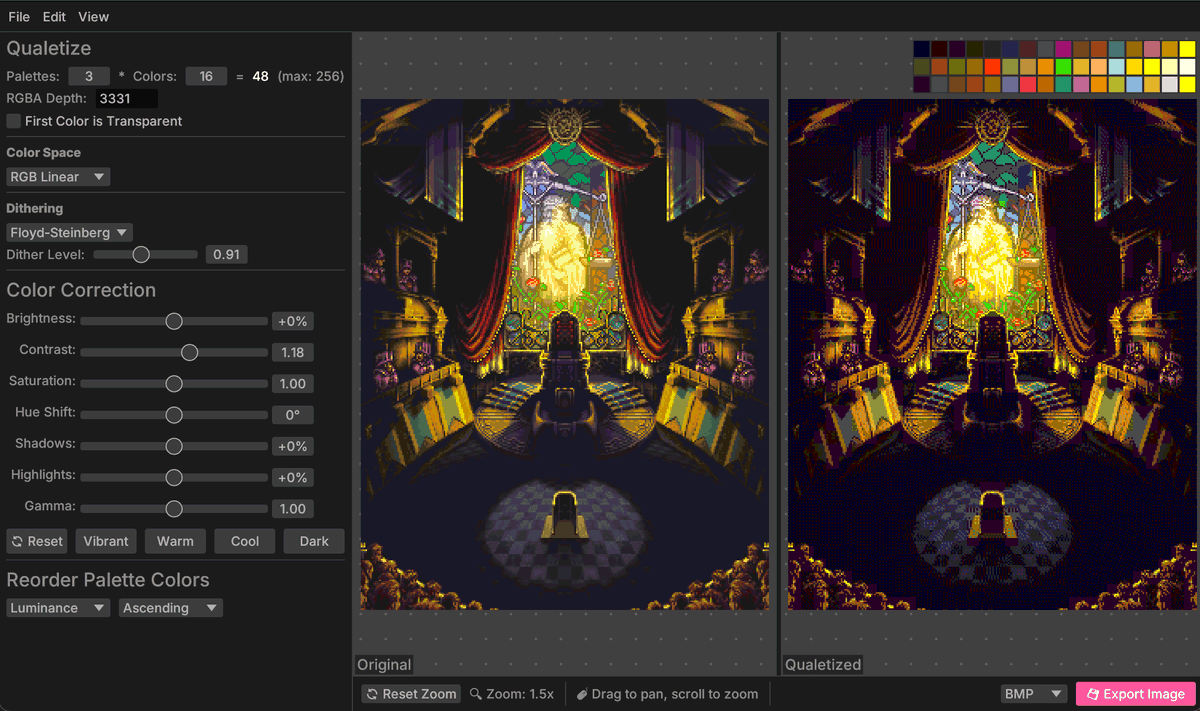Image resolution: width=1200 pixels, height=711 pixels.
Task: Click the RGBA Depth input field
Action: click(x=126, y=98)
